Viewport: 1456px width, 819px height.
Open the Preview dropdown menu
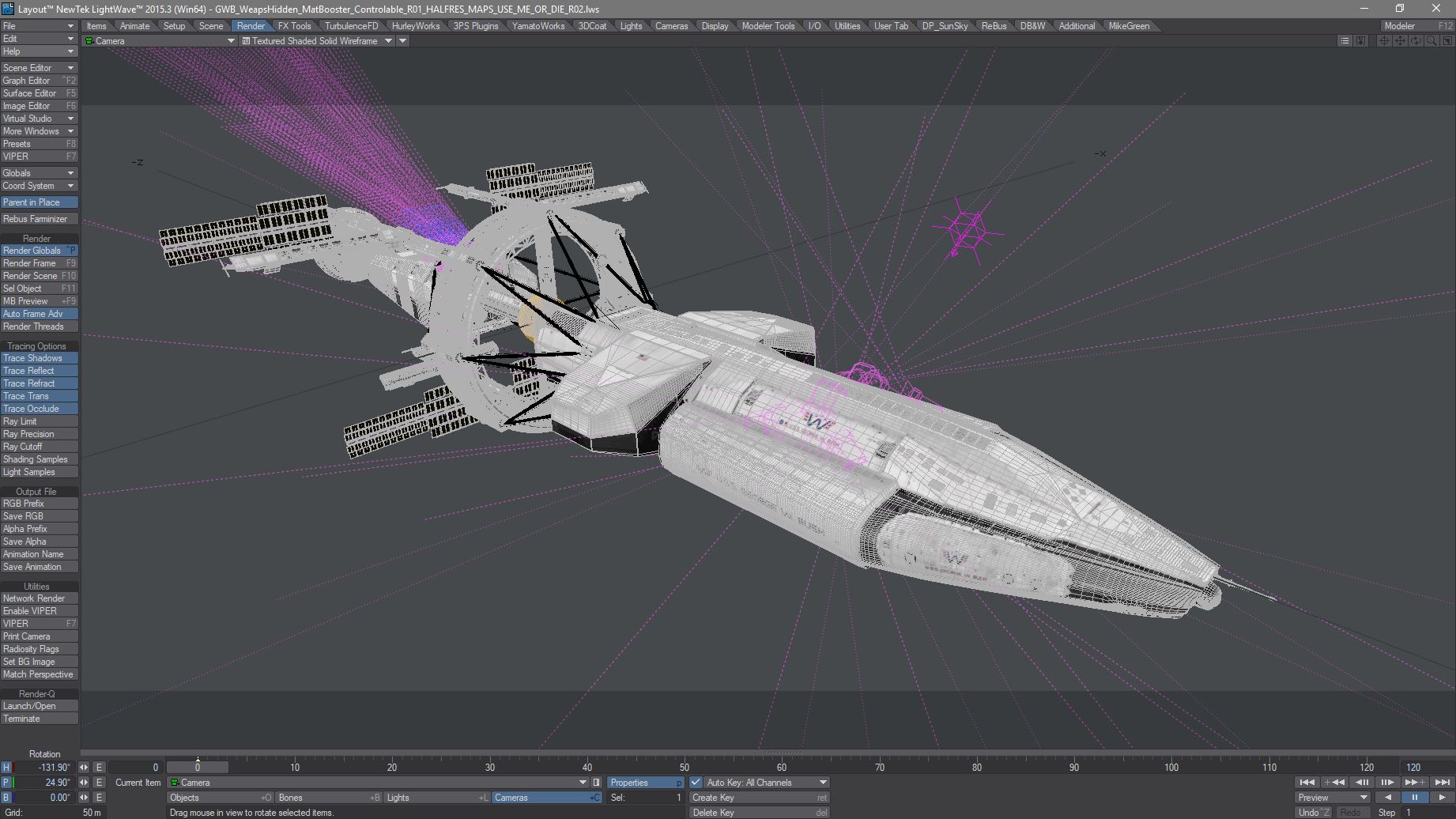pos(1333,798)
